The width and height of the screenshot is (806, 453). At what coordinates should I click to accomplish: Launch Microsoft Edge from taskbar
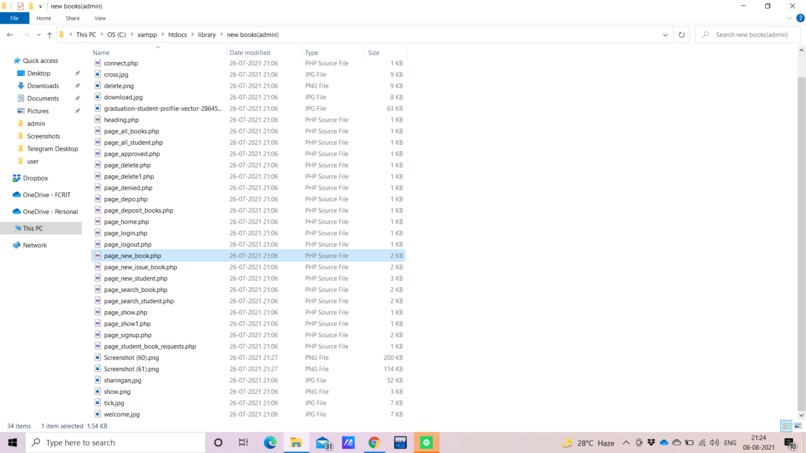point(270,443)
